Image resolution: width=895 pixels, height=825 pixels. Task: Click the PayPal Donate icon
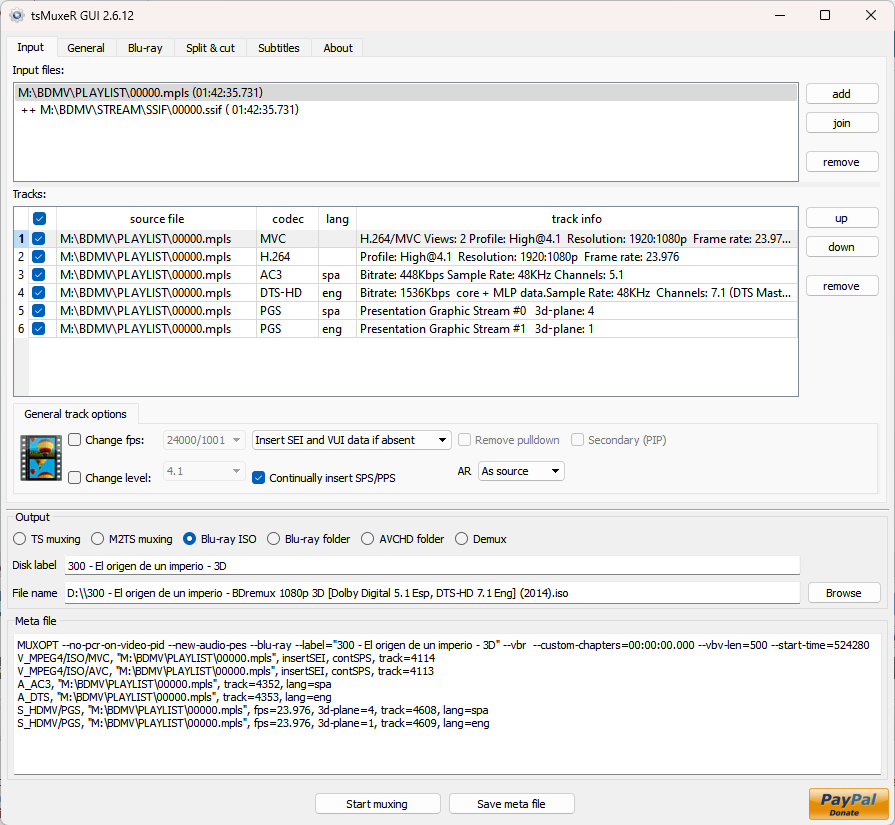pyautogui.click(x=848, y=803)
